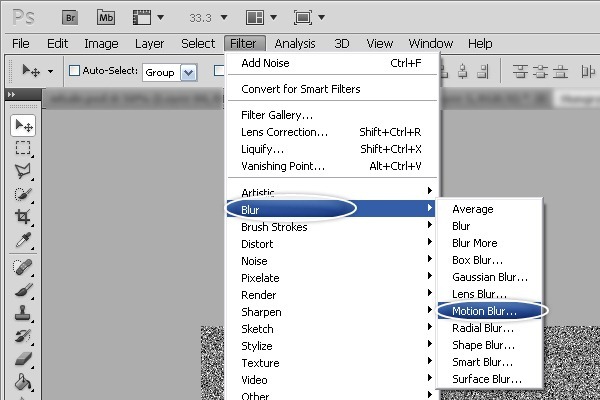600x400 pixels.
Task: Expand the Texture submenu
Action: 332,363
